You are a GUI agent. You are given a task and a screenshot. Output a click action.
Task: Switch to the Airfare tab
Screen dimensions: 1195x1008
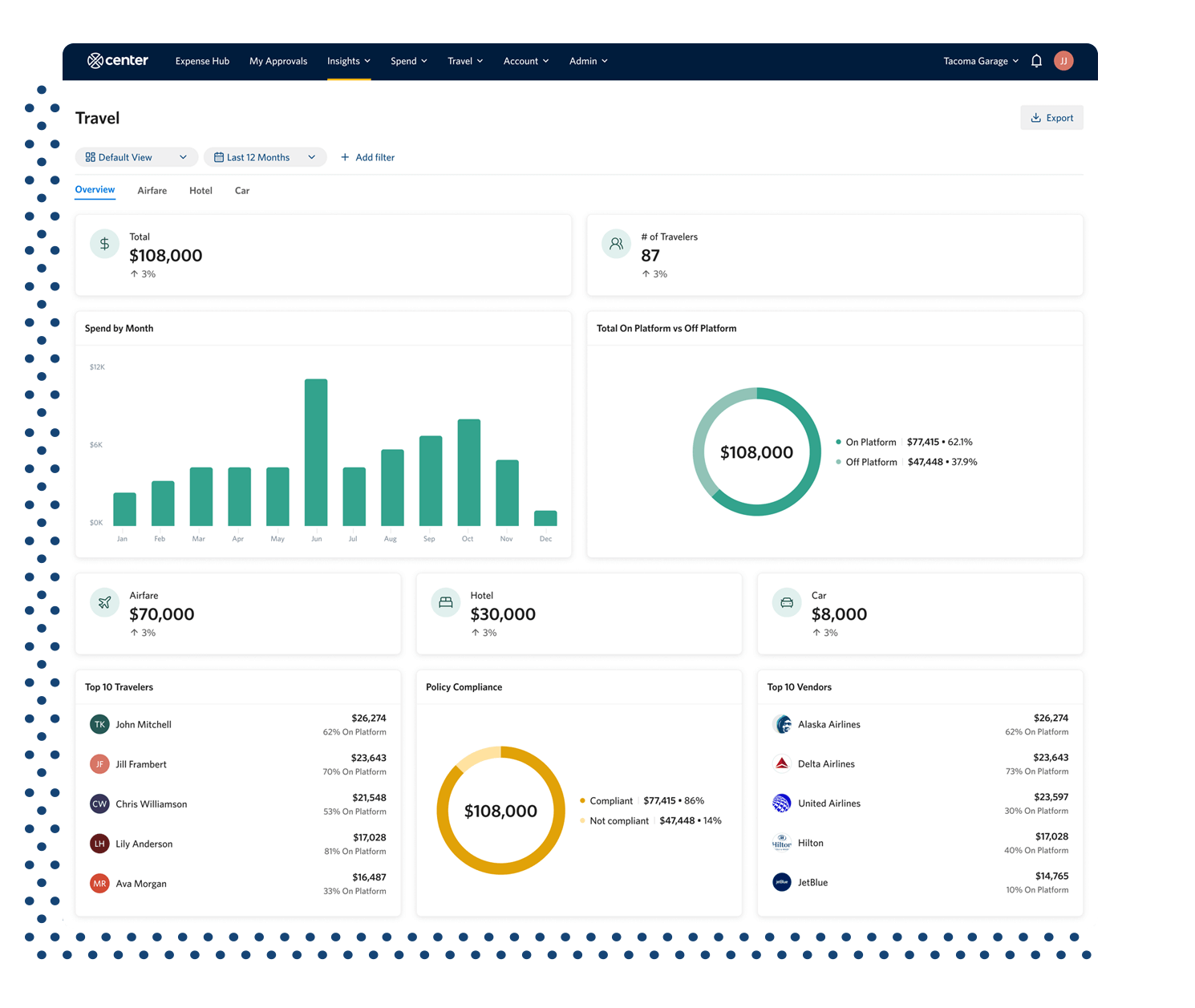point(152,191)
